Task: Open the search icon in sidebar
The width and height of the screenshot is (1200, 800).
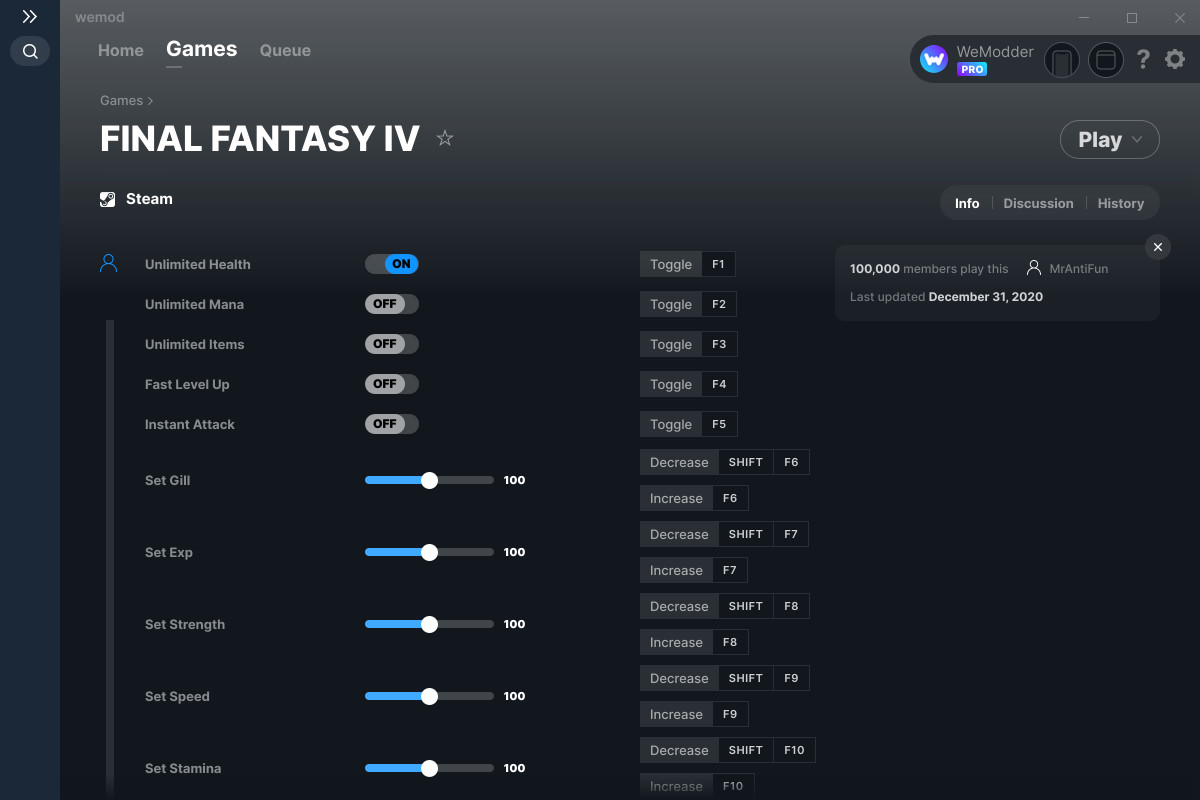Action: [x=30, y=51]
